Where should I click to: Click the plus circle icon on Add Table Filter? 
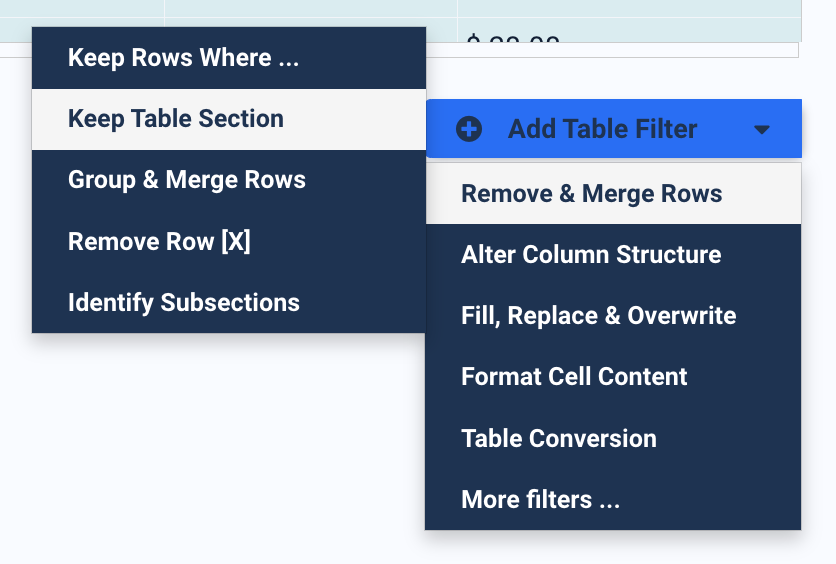point(469,129)
